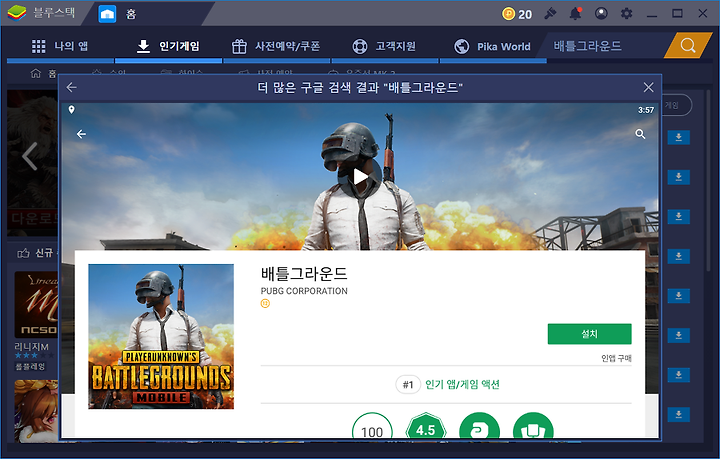Click Play Store search magnifier icon
The height and width of the screenshot is (459, 720).
click(x=640, y=134)
